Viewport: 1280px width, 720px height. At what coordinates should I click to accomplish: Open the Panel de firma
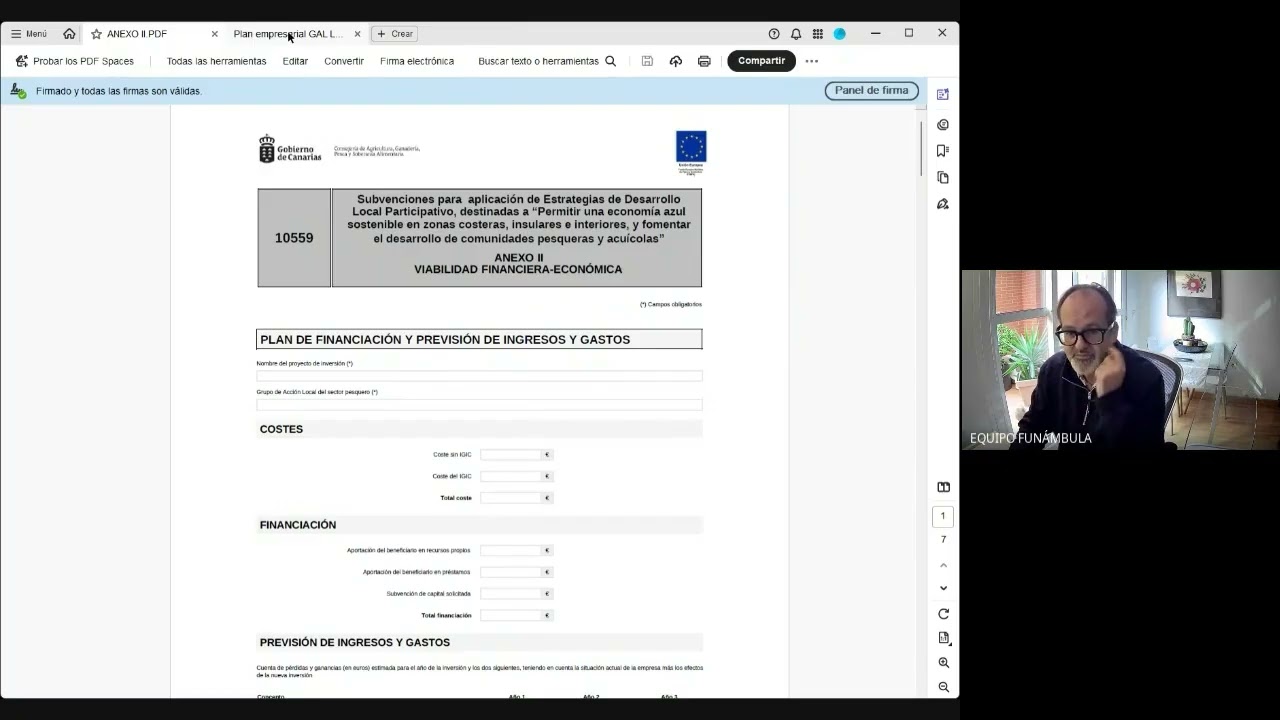pyautogui.click(x=872, y=90)
